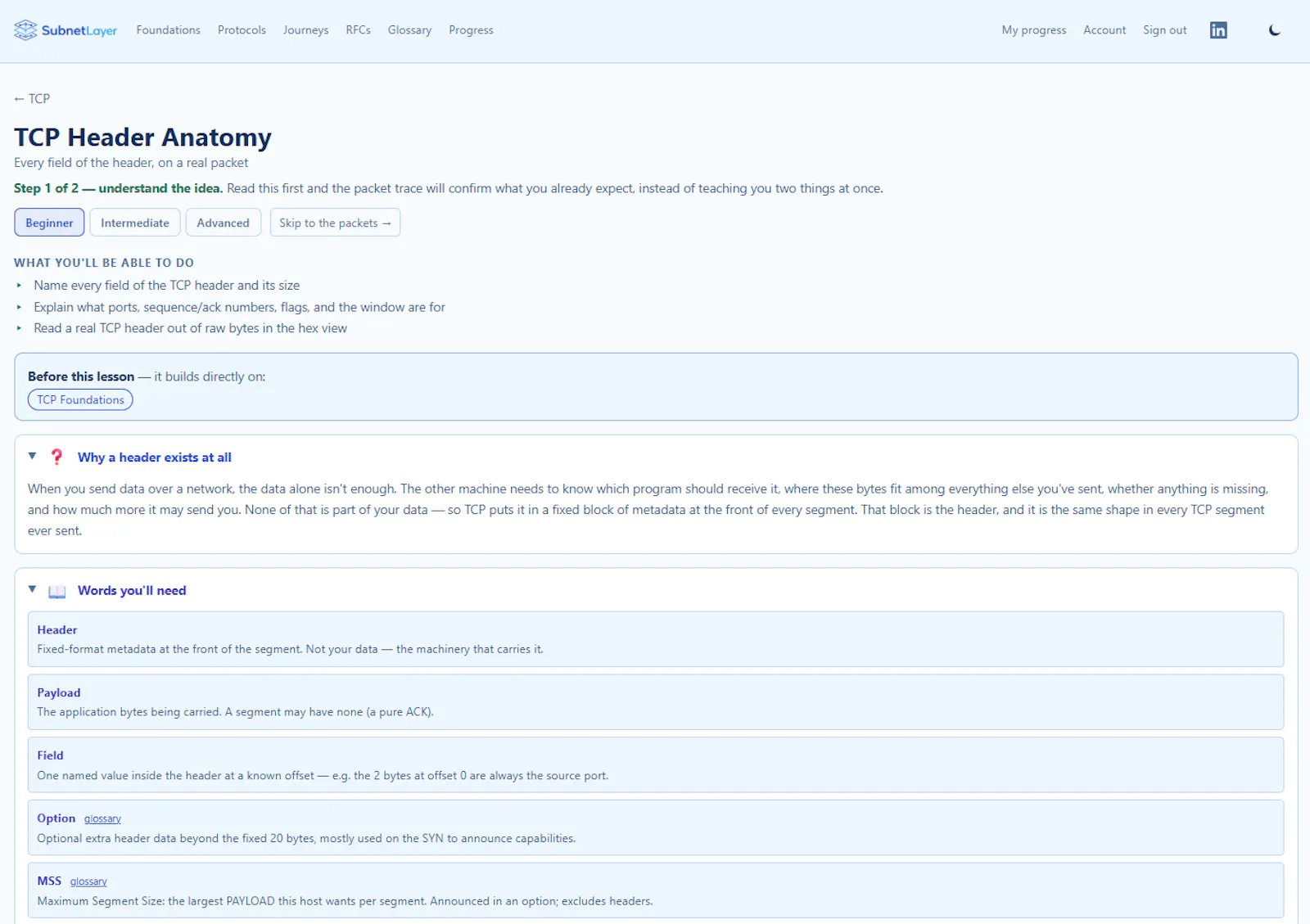Click the red question mark icon
The image size is (1310, 924).
click(x=56, y=457)
